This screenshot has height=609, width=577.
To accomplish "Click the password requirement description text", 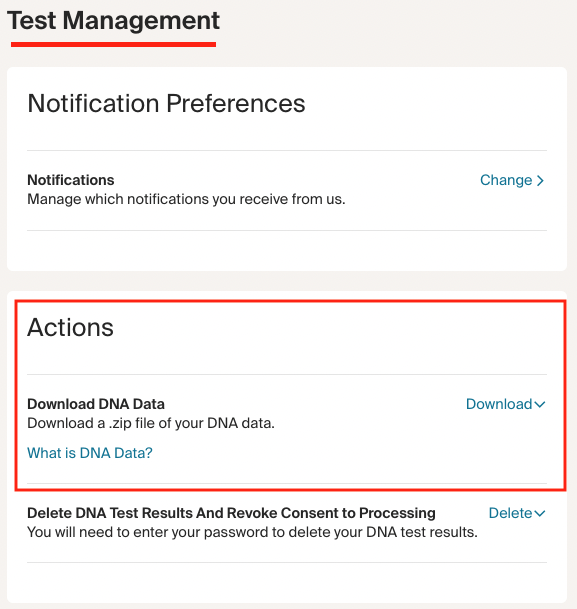I will tap(252, 532).
